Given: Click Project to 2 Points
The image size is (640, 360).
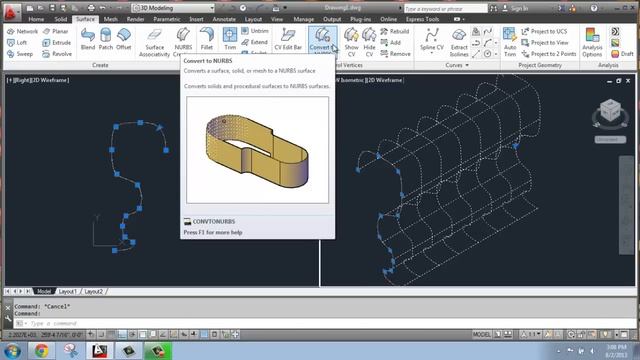Looking at the screenshot, I should pos(549,54).
